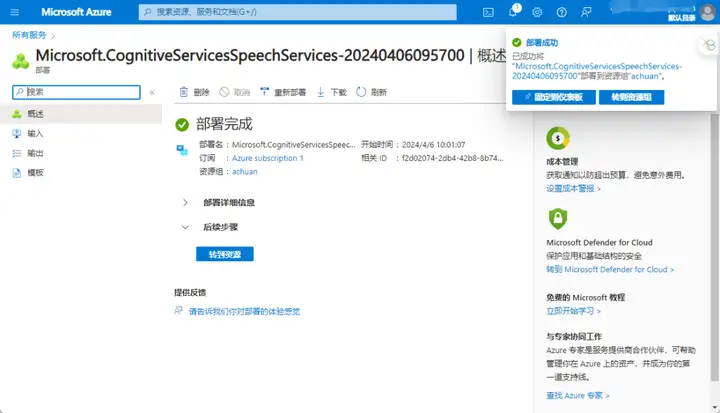This screenshot has height=413, width=720.
Task: Open 查找 Azure 专家 link
Action: pos(578,396)
